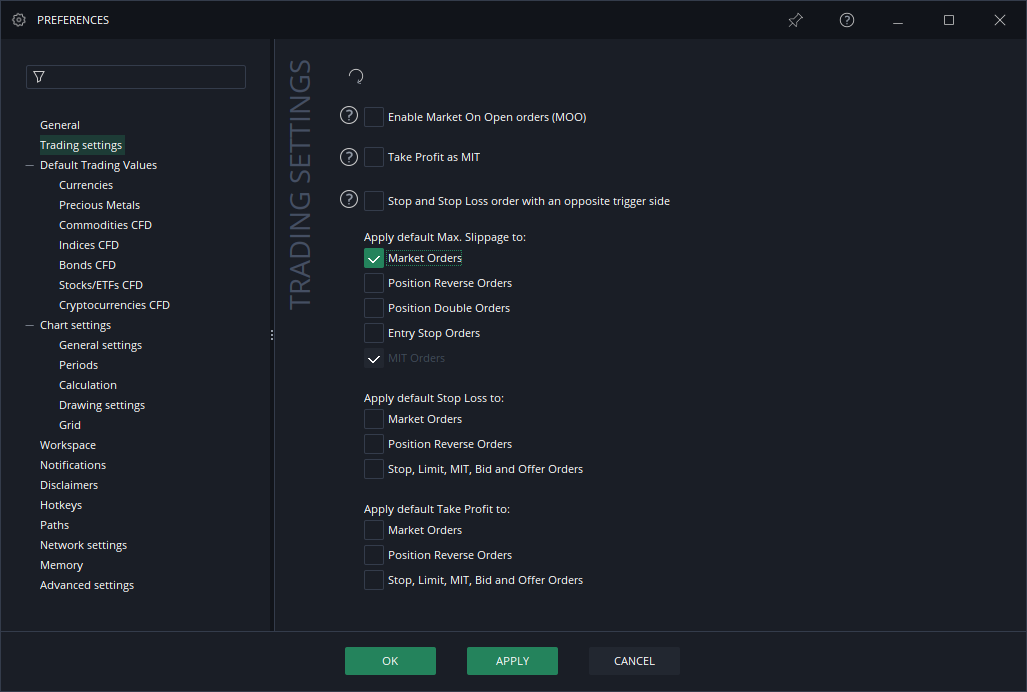Image resolution: width=1027 pixels, height=692 pixels.
Task: Open help for Market On Open orders
Action: point(349,116)
